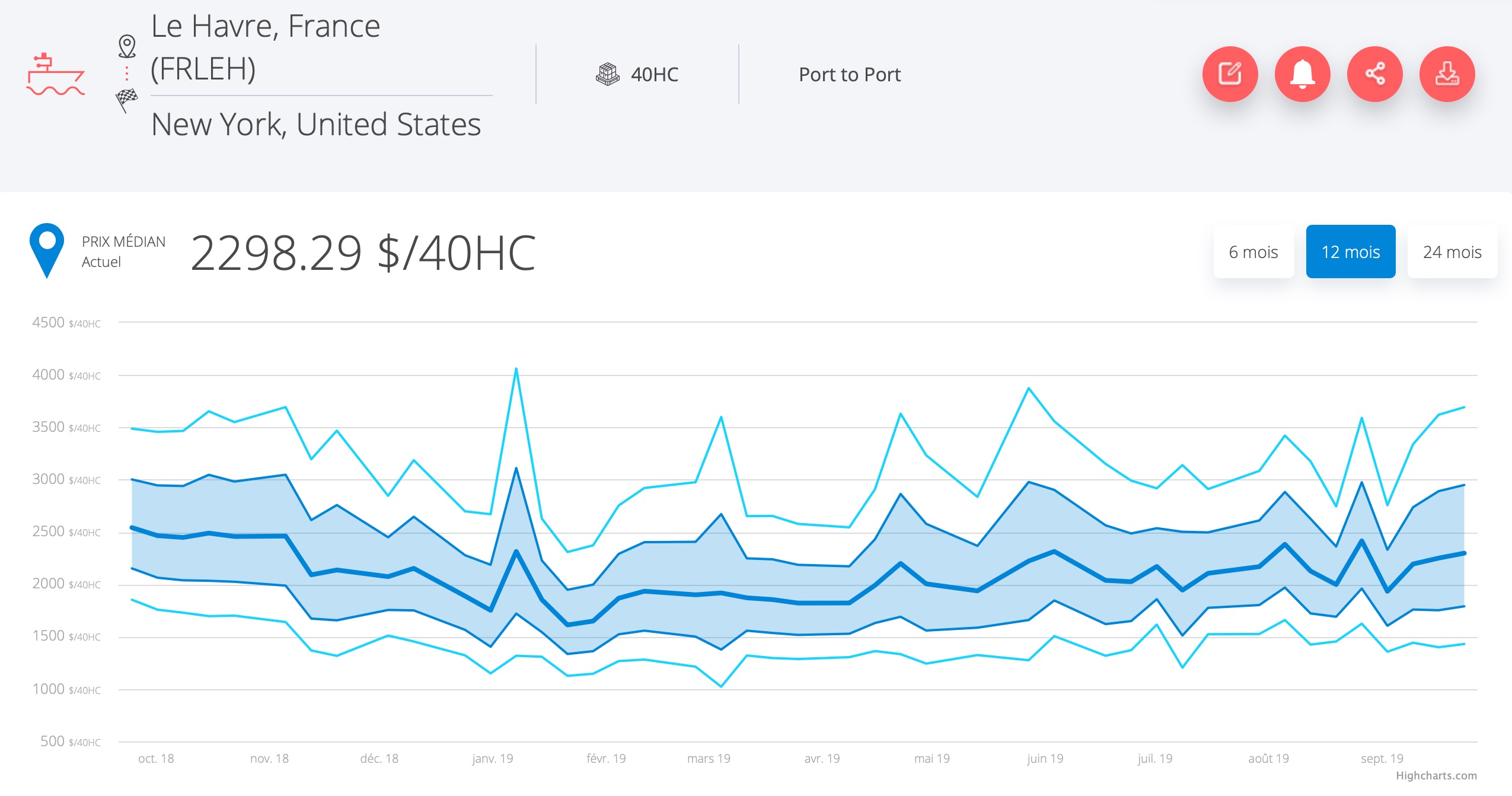Click the févr. 19 axis label
The width and height of the screenshot is (1512, 796).
(x=606, y=758)
